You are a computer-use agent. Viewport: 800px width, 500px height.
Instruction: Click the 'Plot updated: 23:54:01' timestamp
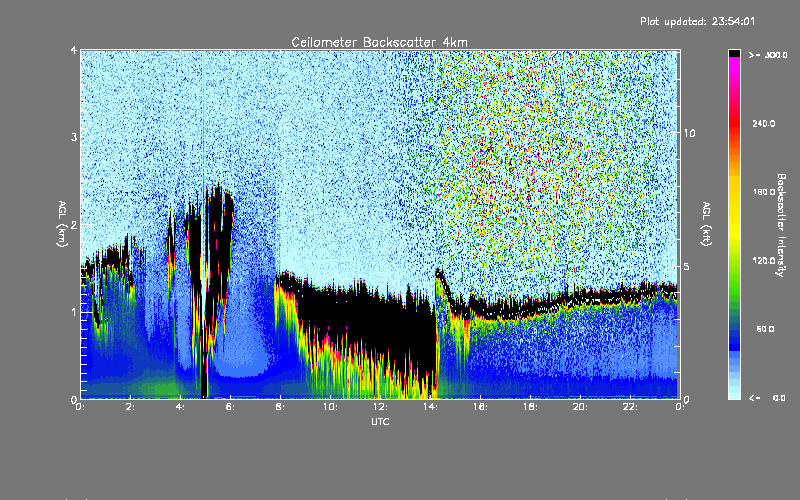pyautogui.click(x=697, y=21)
